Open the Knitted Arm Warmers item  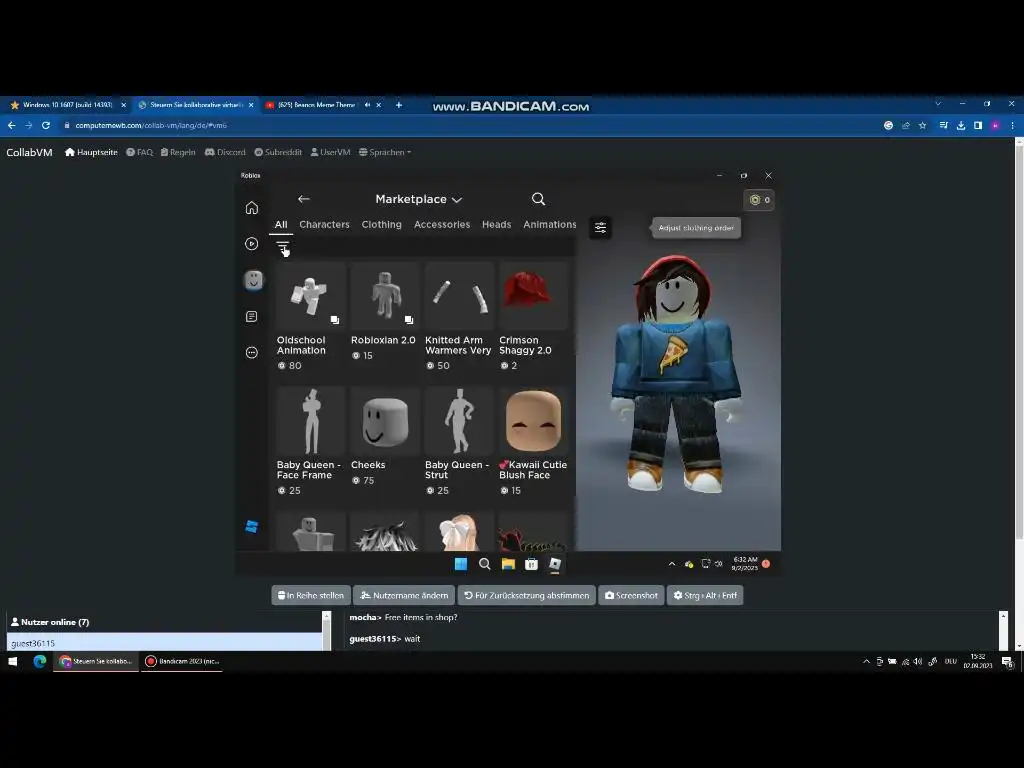458,317
